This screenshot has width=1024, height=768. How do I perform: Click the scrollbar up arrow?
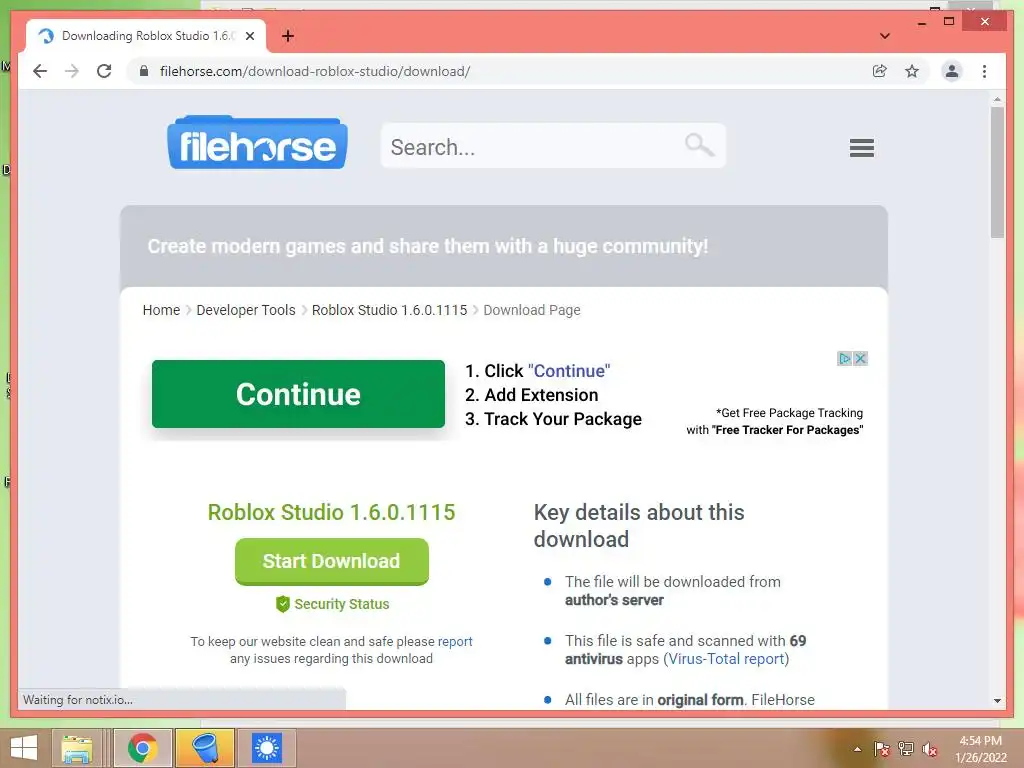[x=997, y=100]
